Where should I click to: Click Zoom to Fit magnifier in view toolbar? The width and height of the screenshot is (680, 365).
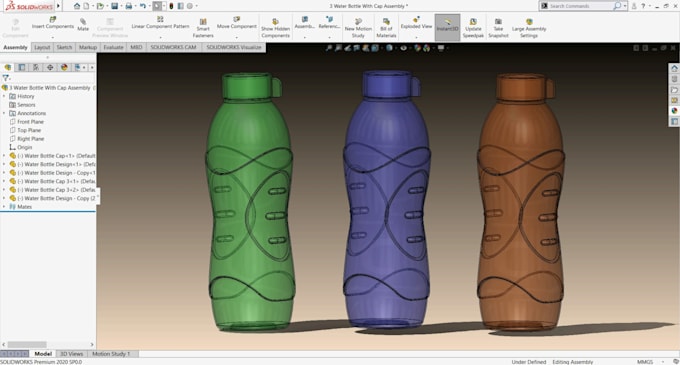point(329,48)
